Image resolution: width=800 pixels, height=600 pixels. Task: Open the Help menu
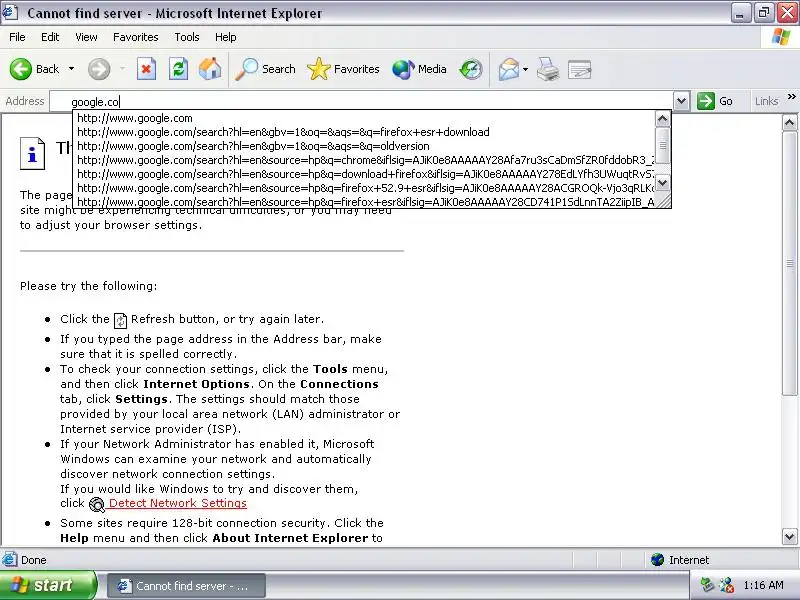(x=226, y=37)
